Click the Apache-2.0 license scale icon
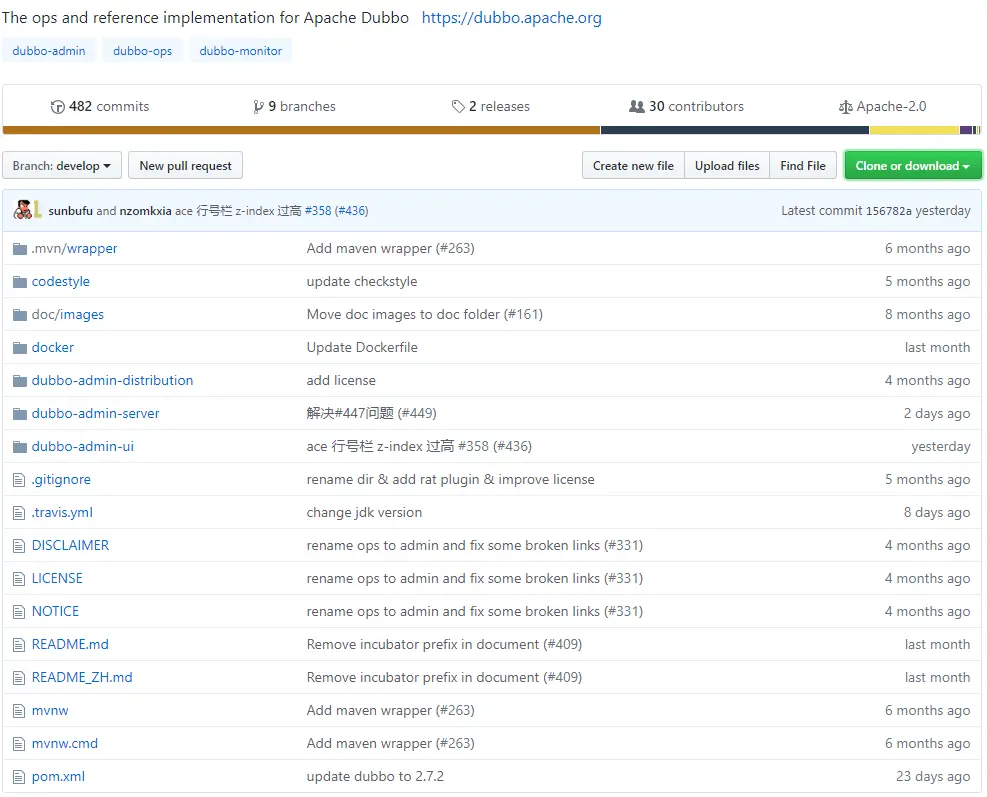Screen dimensions: 987x797 click(x=845, y=107)
